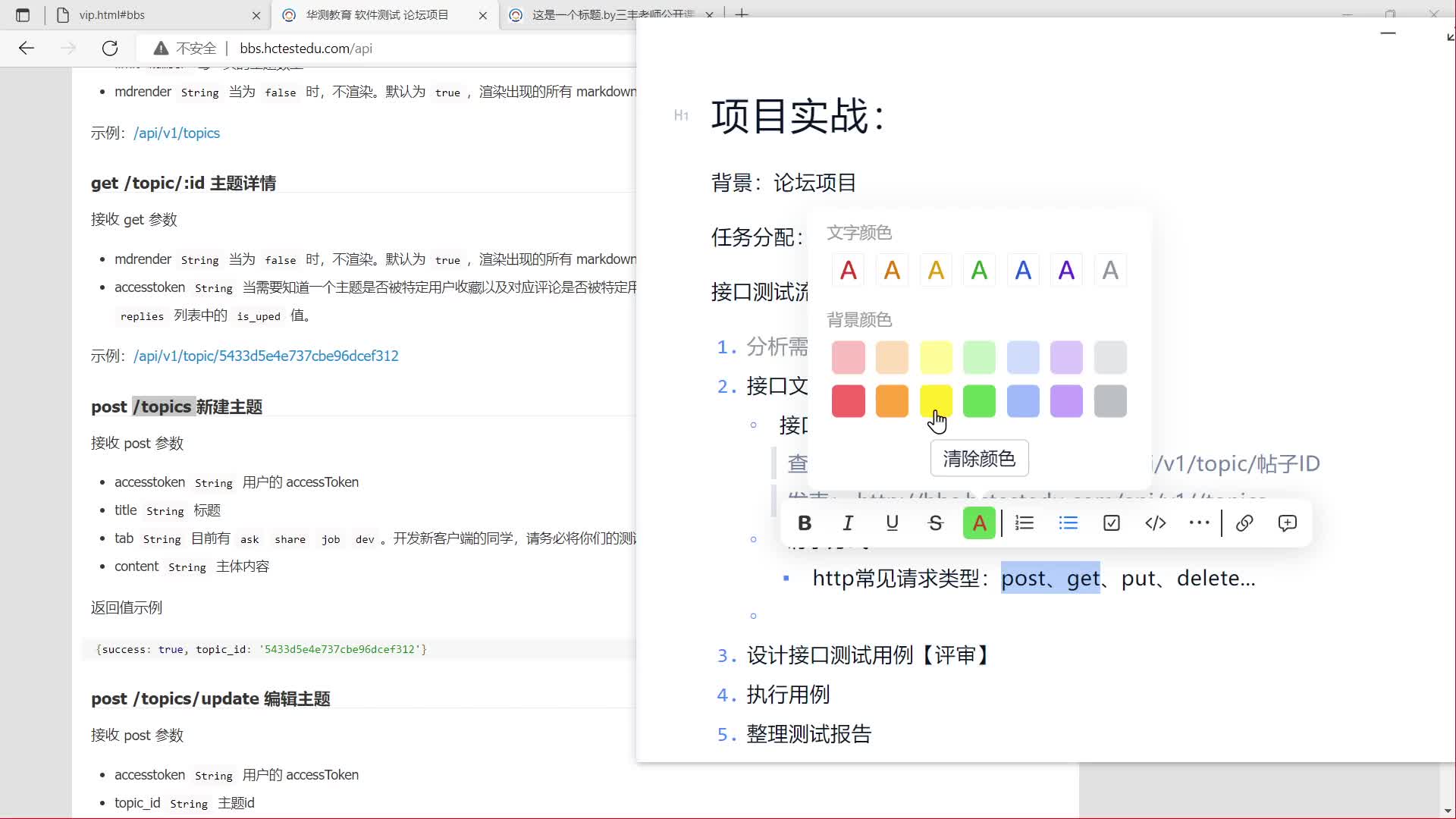Click the 设计接口测试用例【评审】 list item
This screenshot has width=1456, height=819.
tap(869, 655)
